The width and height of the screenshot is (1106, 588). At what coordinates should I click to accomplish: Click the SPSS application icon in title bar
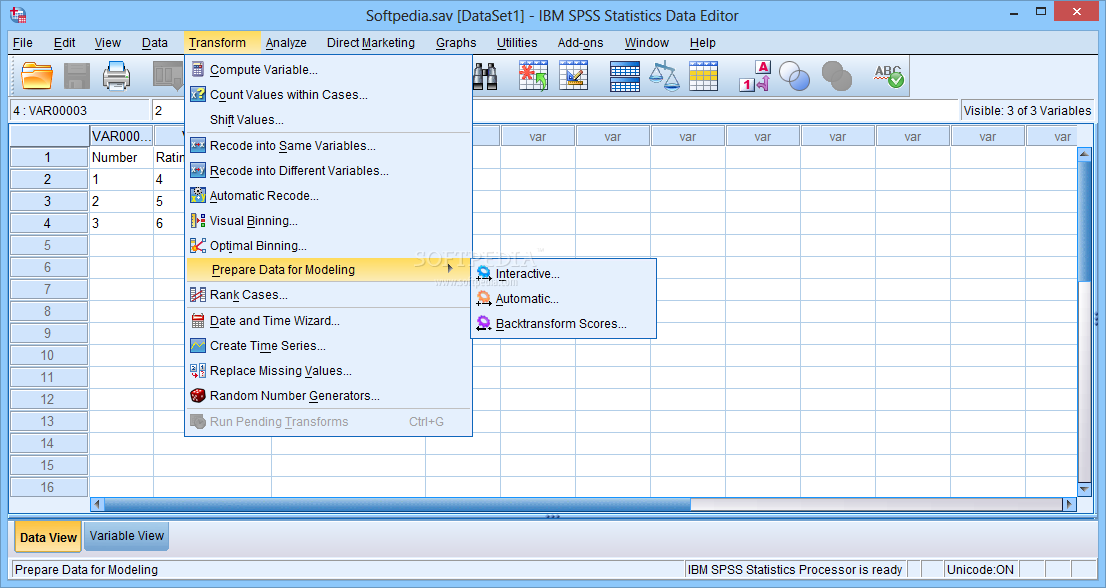coord(19,14)
